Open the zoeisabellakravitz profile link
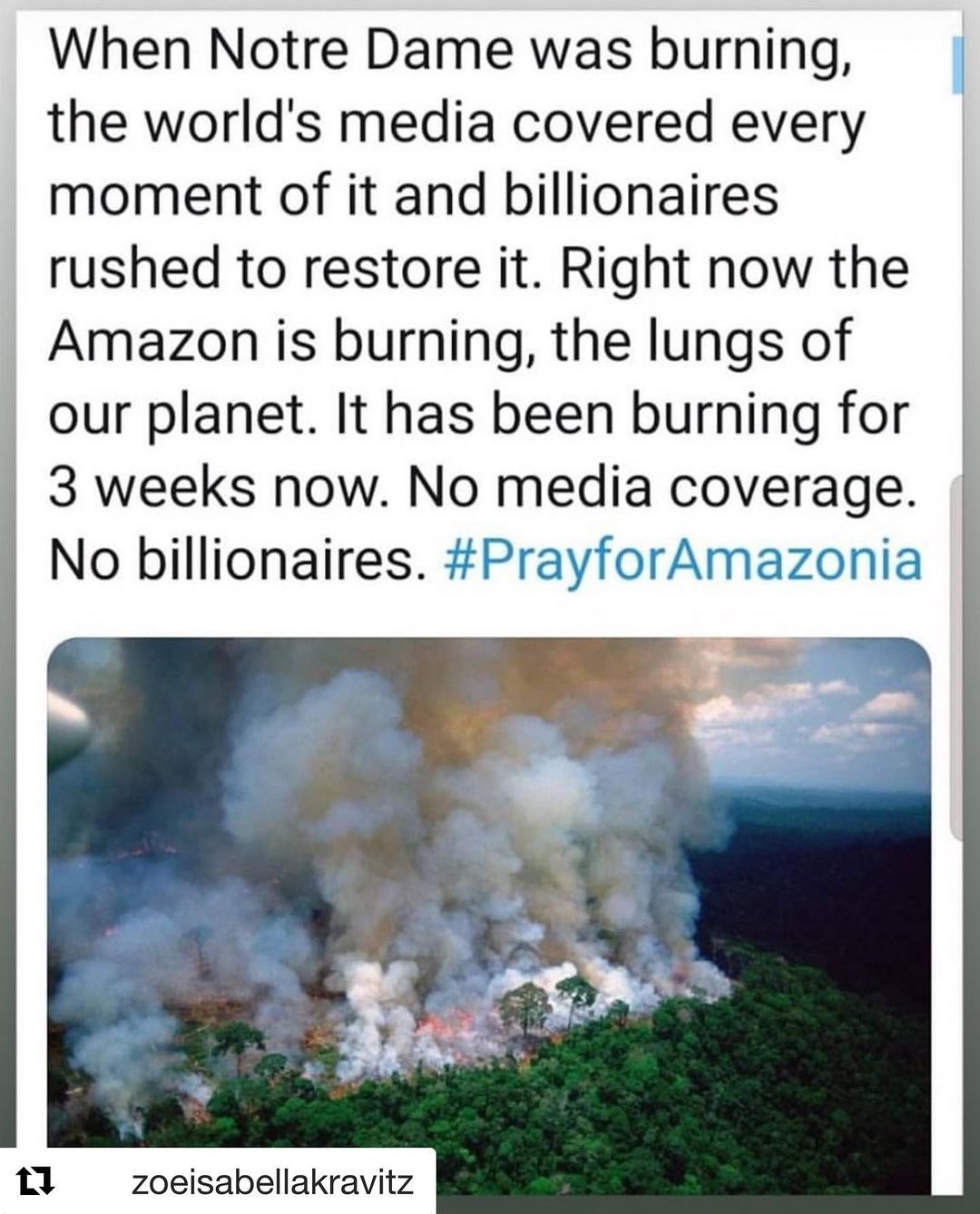 [272, 1181]
